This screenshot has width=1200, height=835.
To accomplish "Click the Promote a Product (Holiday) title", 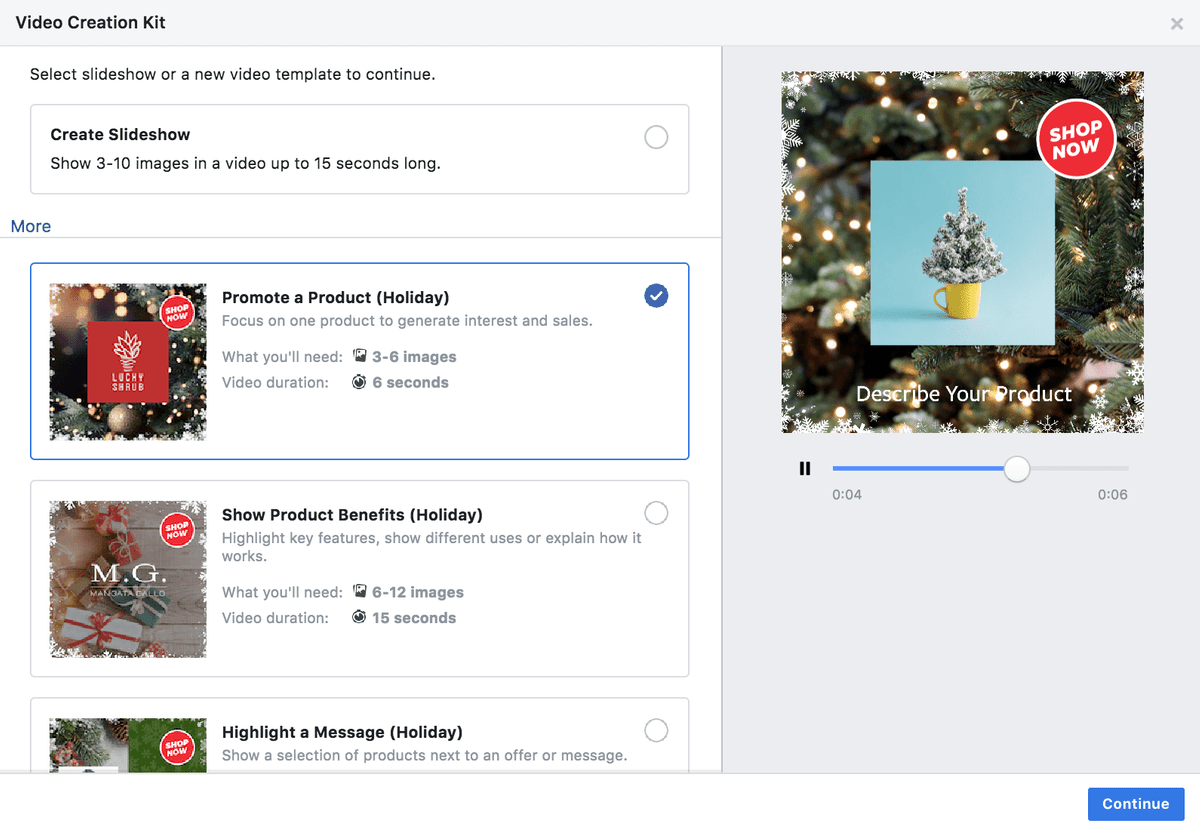I will point(335,297).
